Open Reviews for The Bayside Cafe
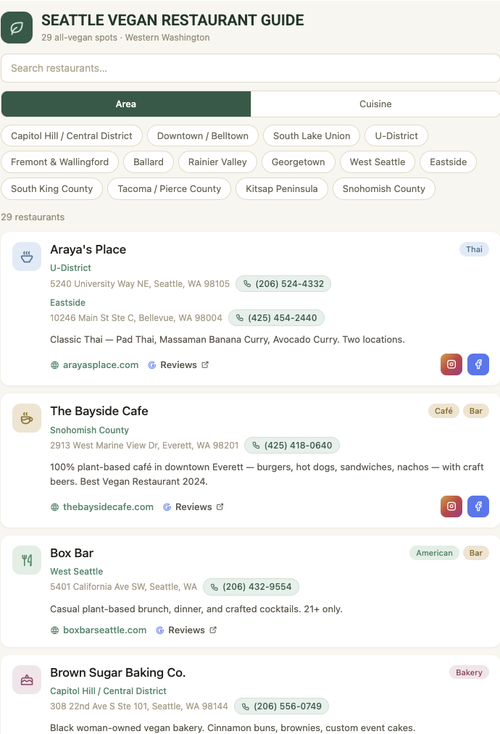Image resolution: width=500 pixels, height=734 pixels. (x=193, y=507)
